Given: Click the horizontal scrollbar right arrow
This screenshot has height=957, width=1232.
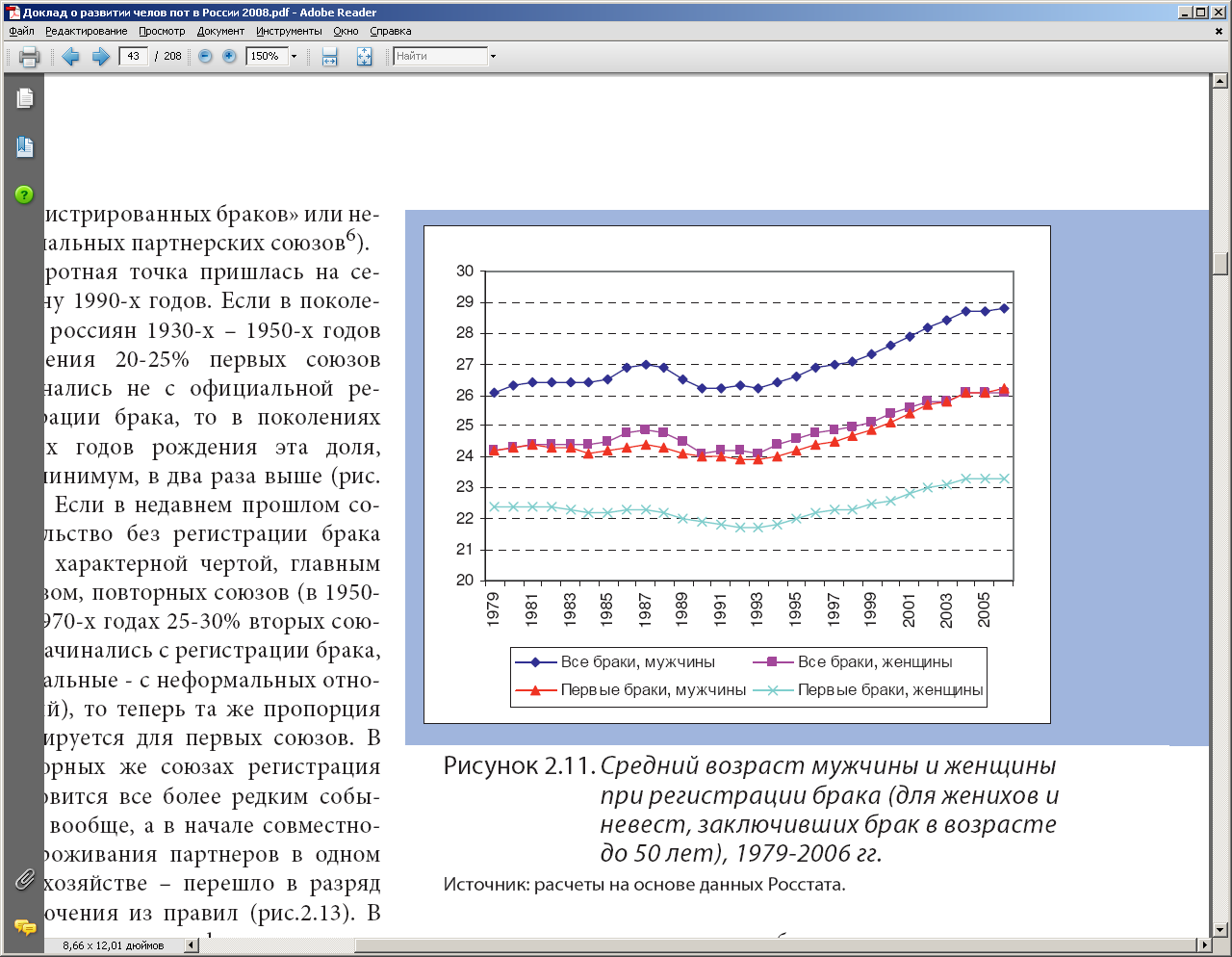Looking at the screenshot, I should (1205, 945).
